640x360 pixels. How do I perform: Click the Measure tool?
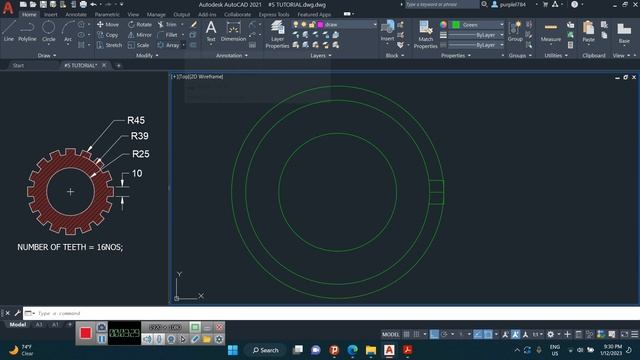click(x=551, y=31)
